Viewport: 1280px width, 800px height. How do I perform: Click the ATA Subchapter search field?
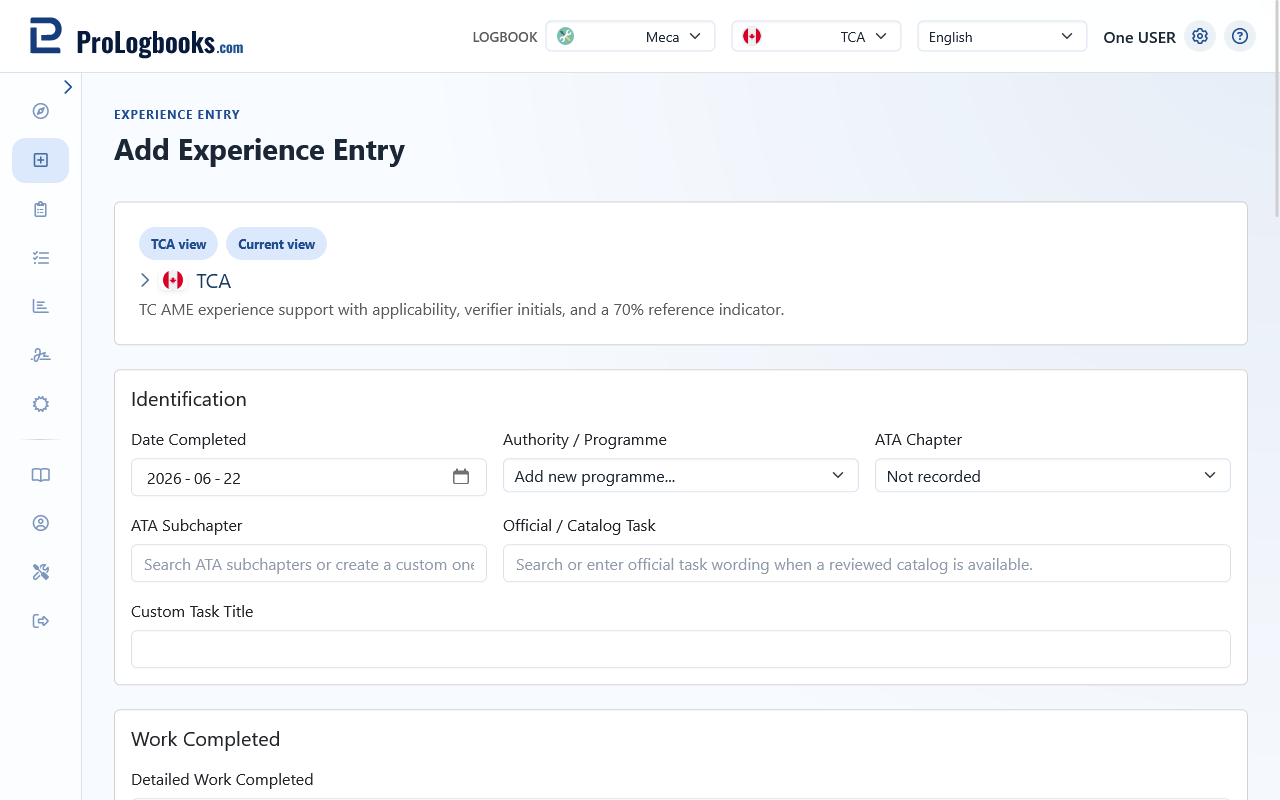pyautogui.click(x=309, y=563)
